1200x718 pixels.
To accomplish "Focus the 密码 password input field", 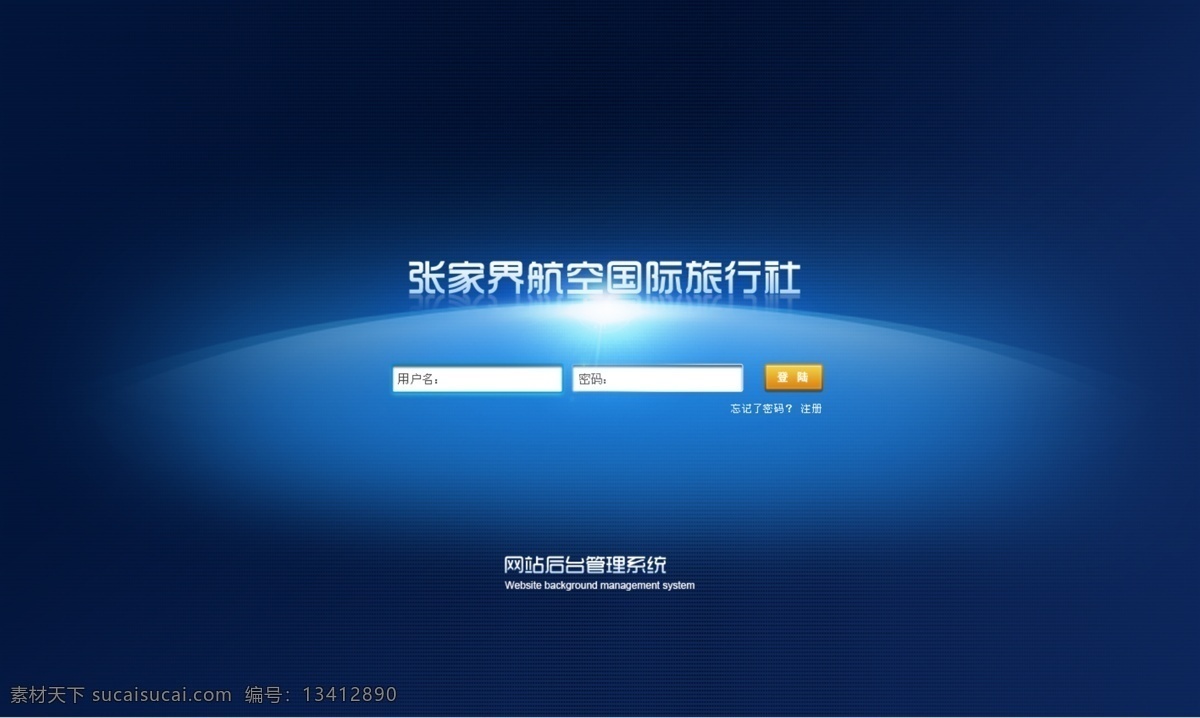I will tap(658, 379).
